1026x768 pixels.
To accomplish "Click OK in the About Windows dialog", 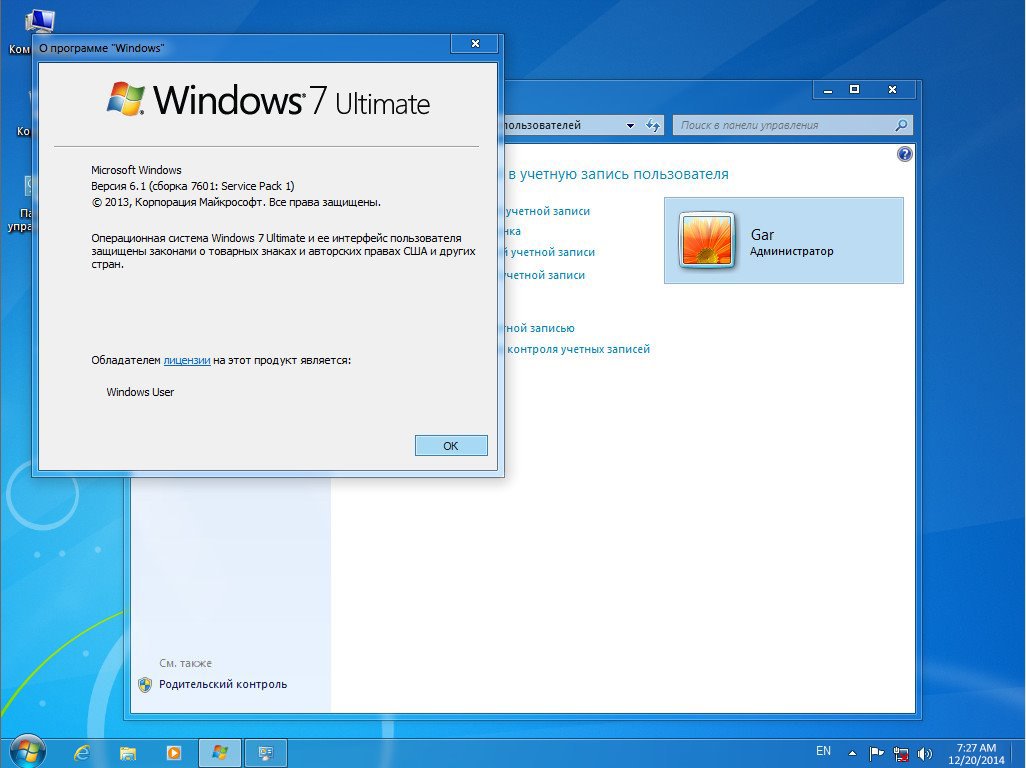I will pyautogui.click(x=451, y=445).
